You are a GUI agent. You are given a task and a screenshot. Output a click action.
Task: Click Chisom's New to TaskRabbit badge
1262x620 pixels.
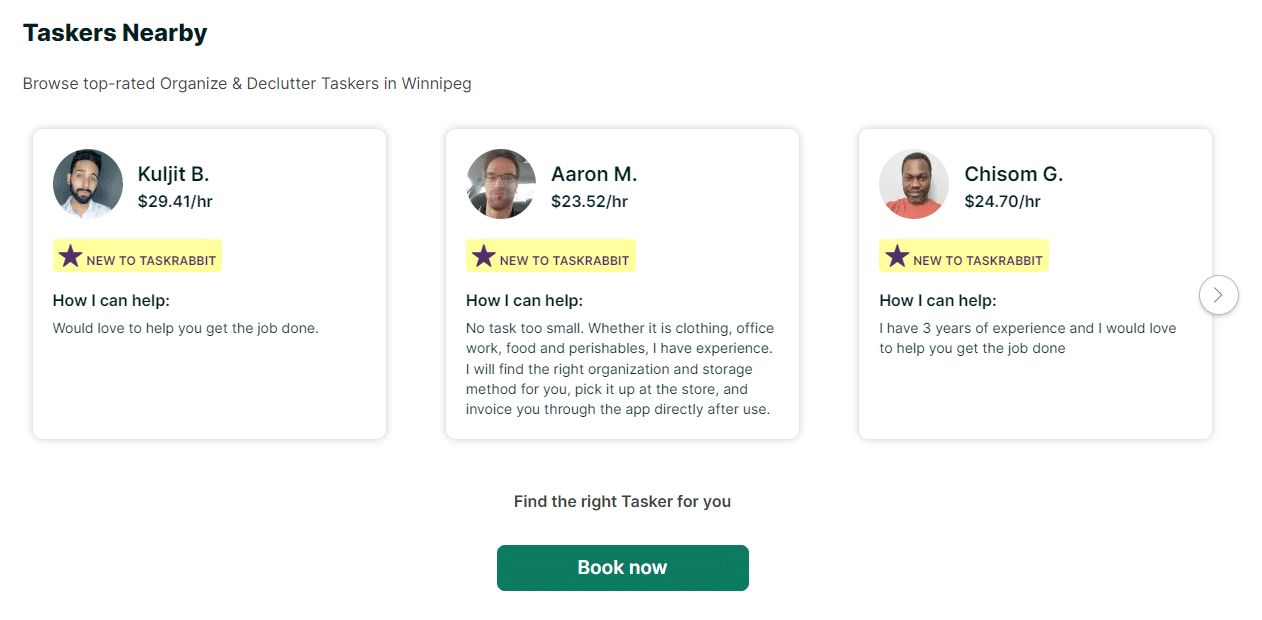coord(964,256)
